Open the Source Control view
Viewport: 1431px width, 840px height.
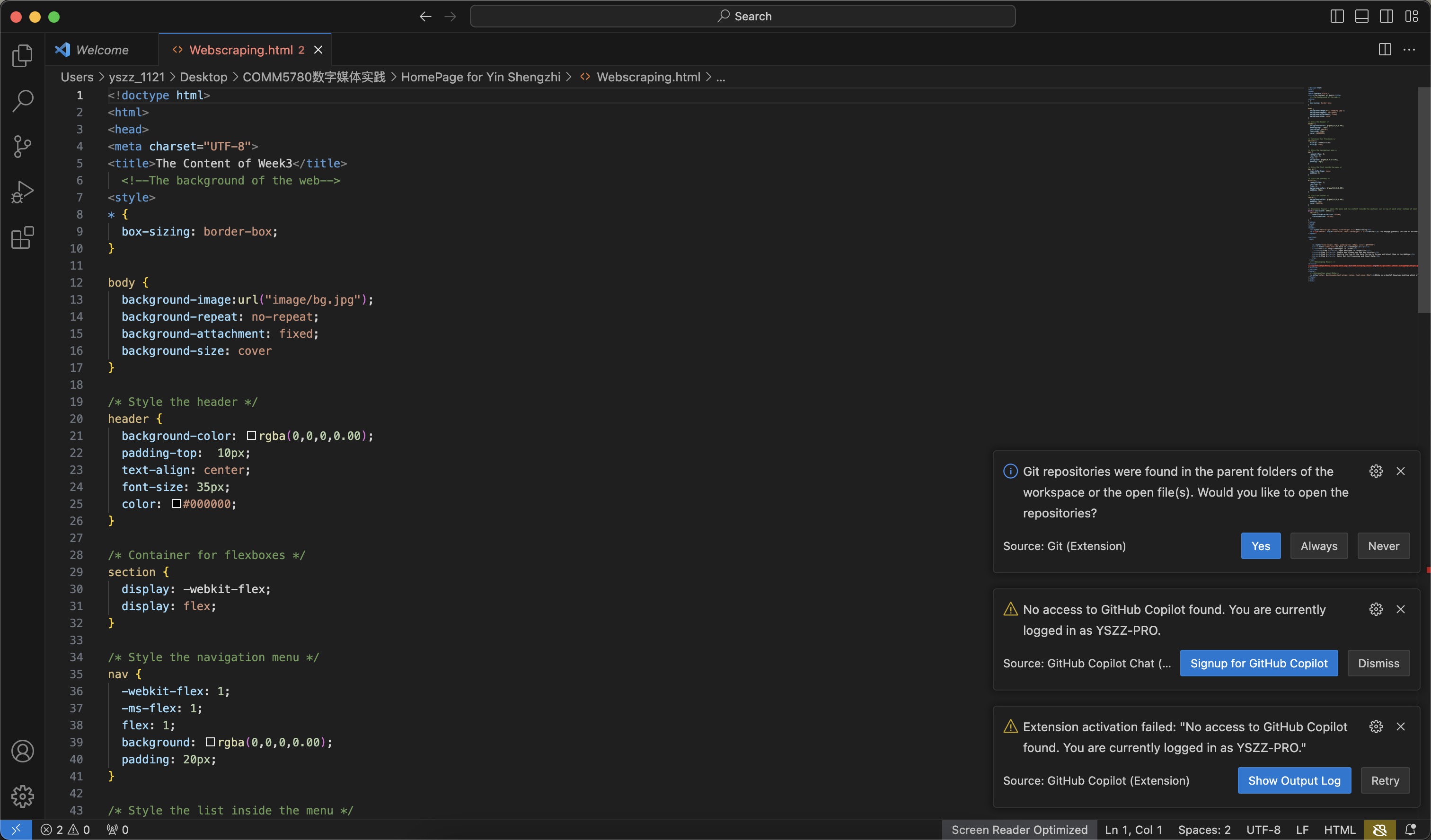click(23, 146)
